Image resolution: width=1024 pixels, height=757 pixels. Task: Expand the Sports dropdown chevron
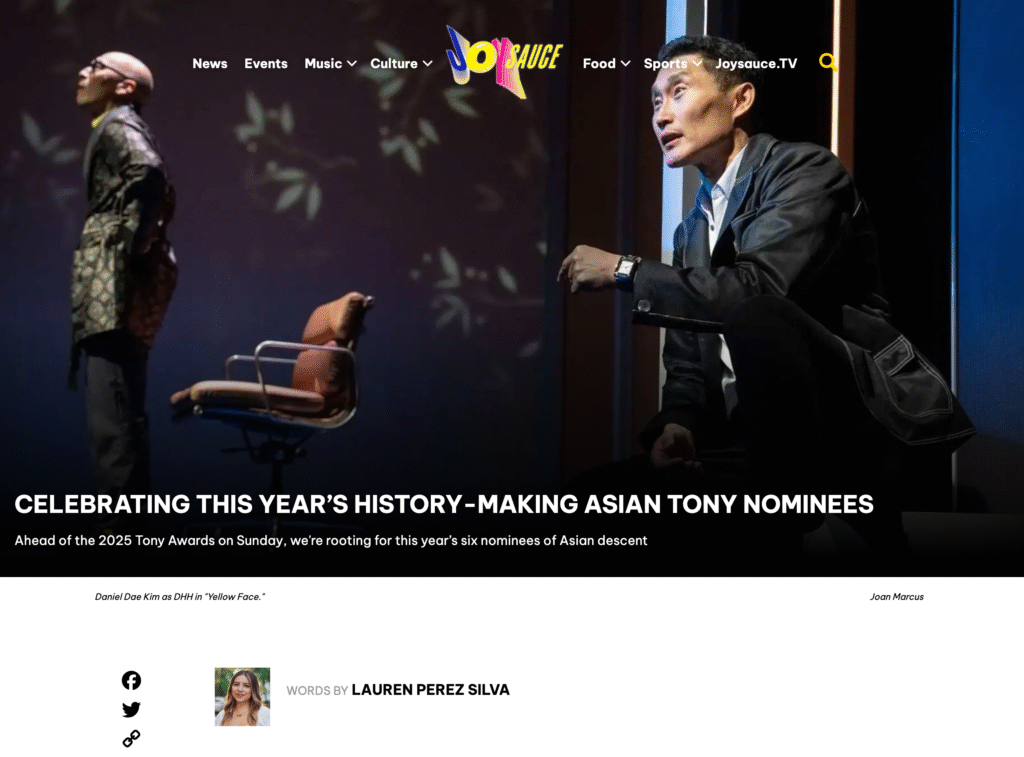[x=697, y=63]
